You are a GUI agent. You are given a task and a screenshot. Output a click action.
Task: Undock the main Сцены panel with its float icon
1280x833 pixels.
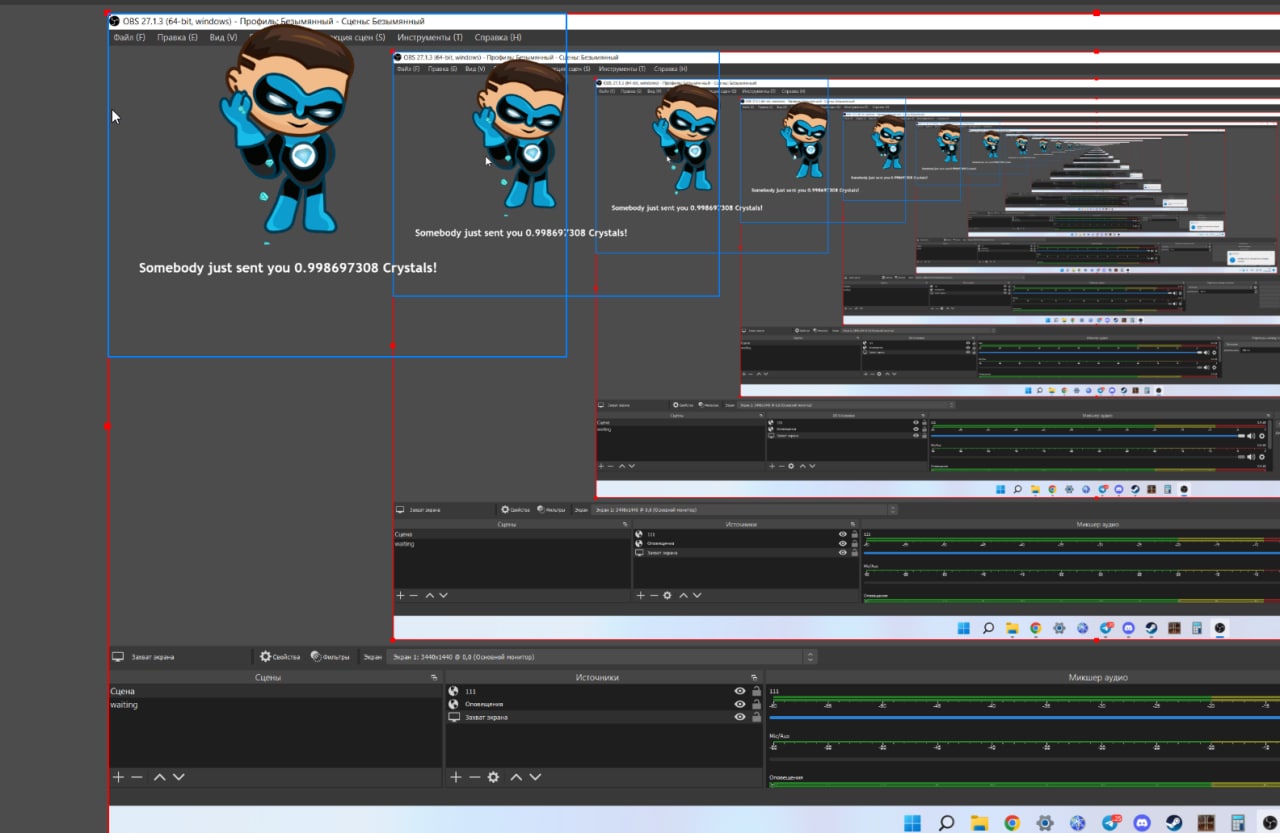click(x=434, y=677)
